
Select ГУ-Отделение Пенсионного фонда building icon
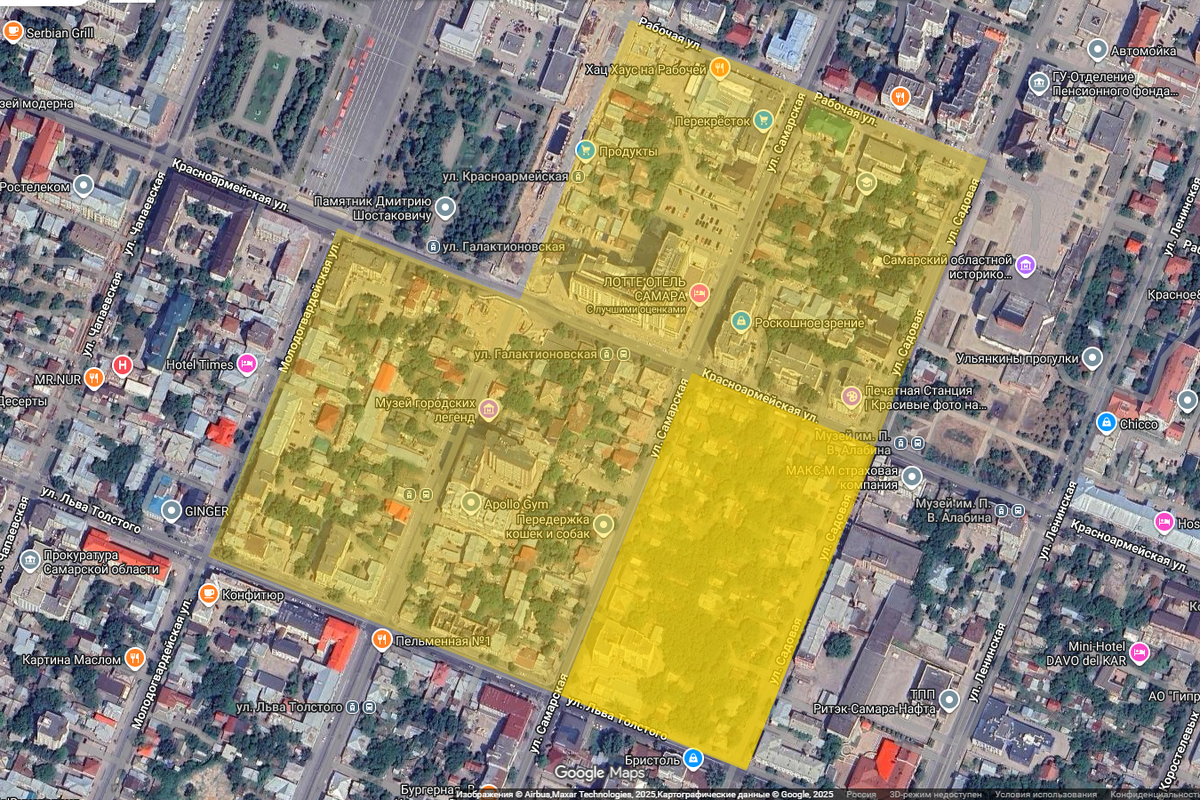(x=1038, y=81)
